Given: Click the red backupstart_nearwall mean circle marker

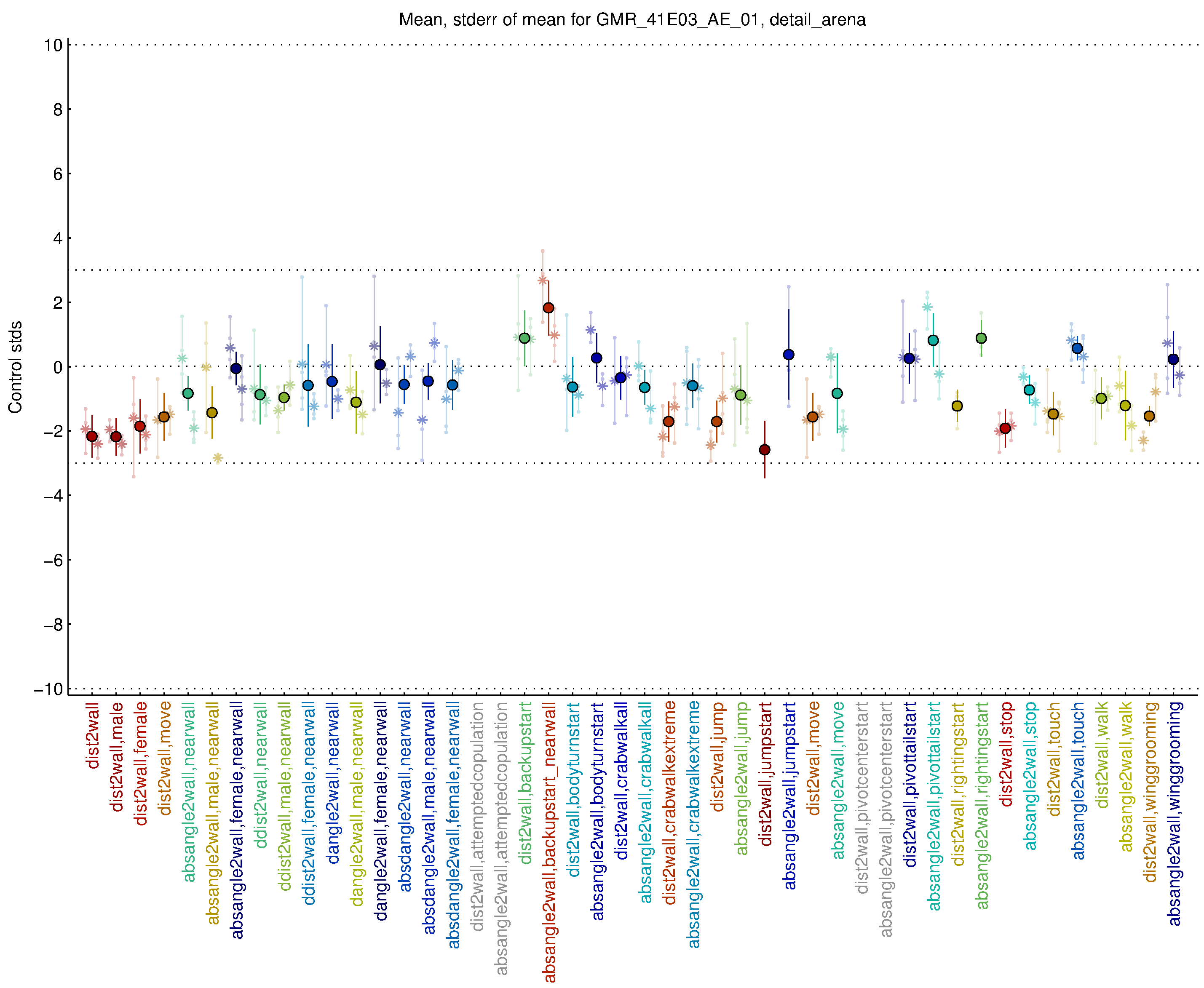Looking at the screenshot, I should click(x=548, y=308).
